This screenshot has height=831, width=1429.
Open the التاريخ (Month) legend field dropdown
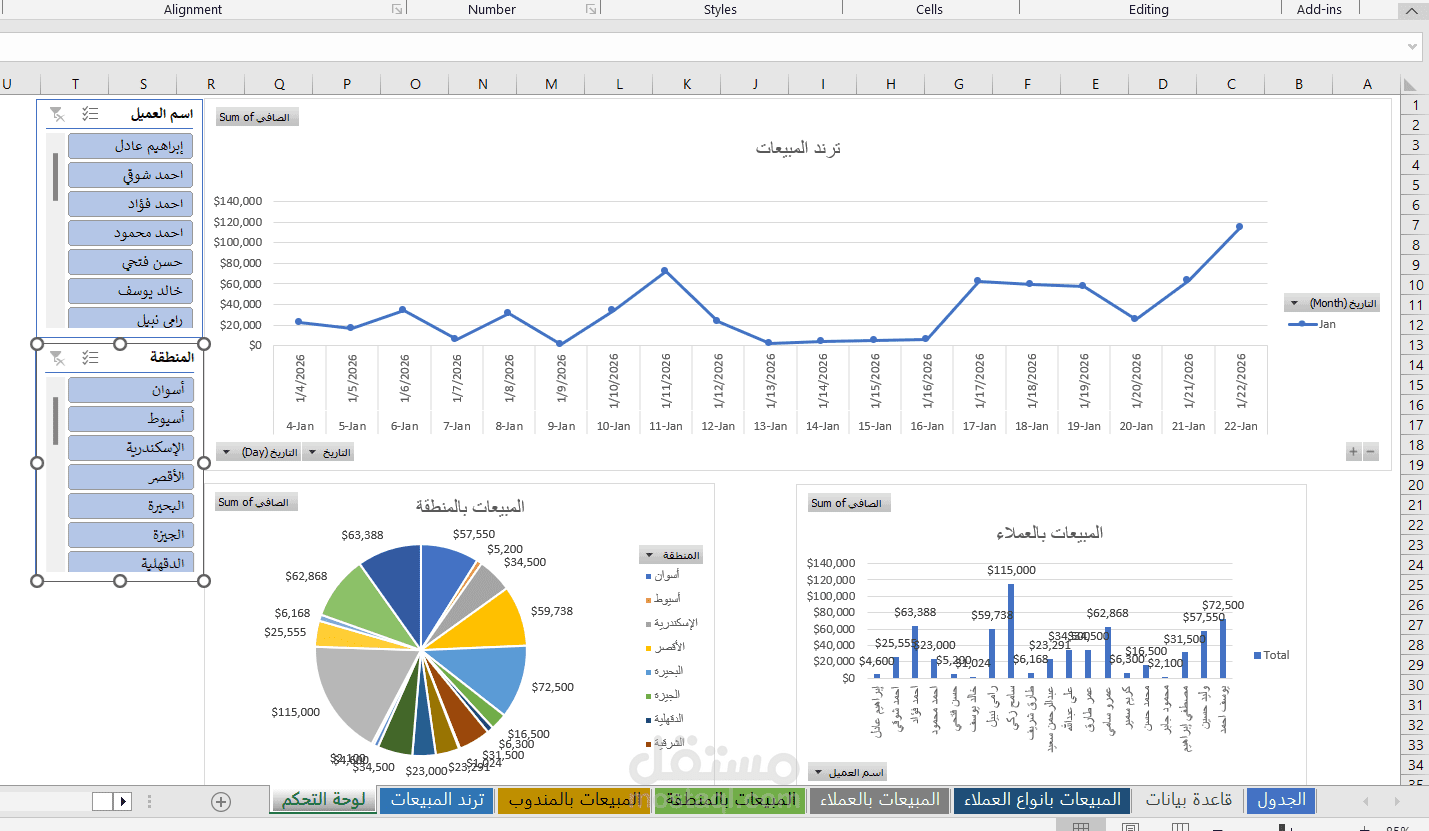1332,304
